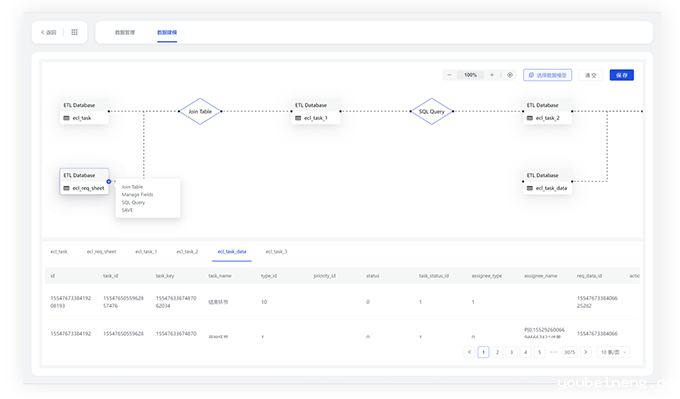The width and height of the screenshot is (680, 399).
Task: Open the rows-per-page dropdown
Action: (x=613, y=352)
